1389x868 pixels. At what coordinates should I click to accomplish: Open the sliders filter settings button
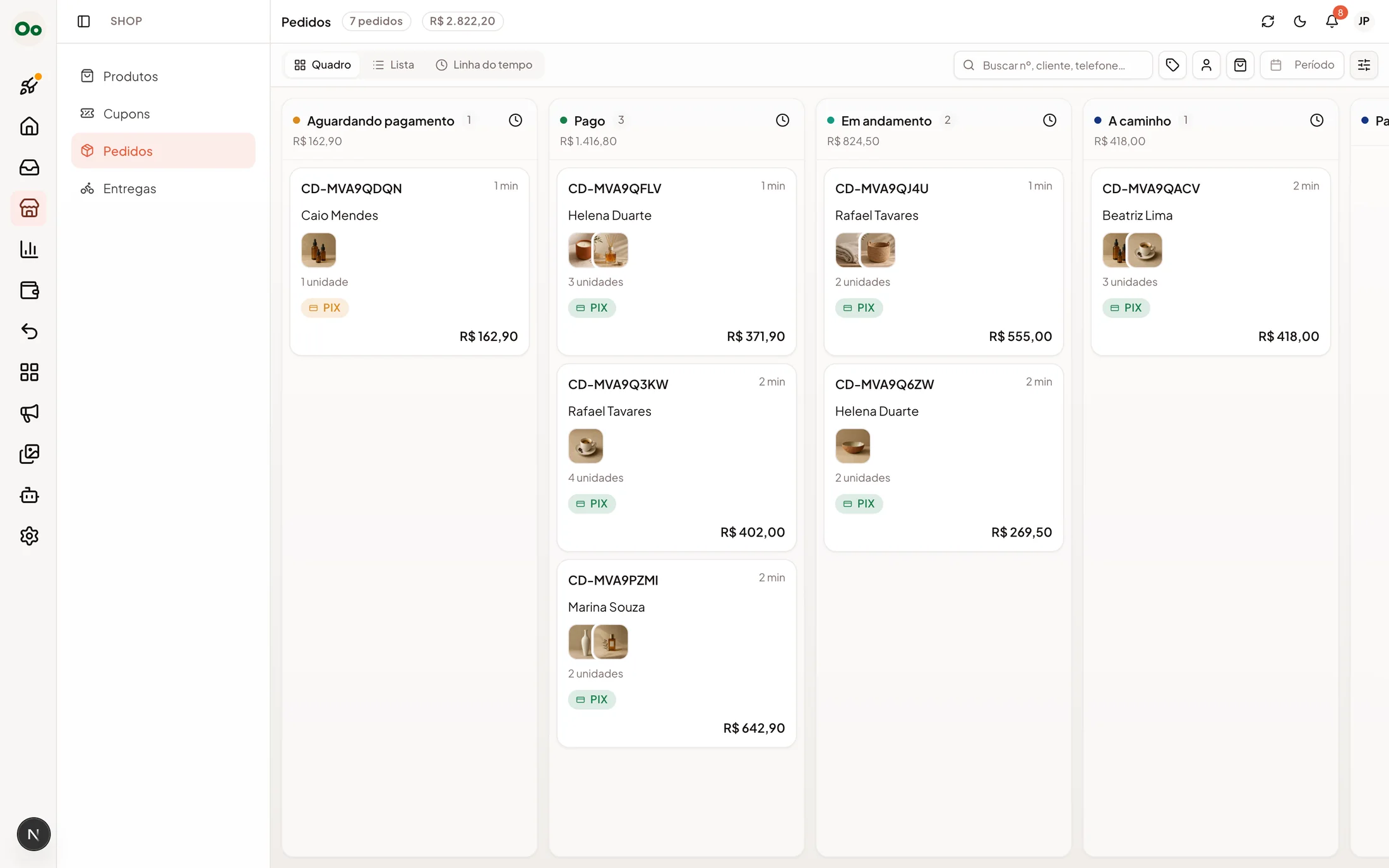1364,65
